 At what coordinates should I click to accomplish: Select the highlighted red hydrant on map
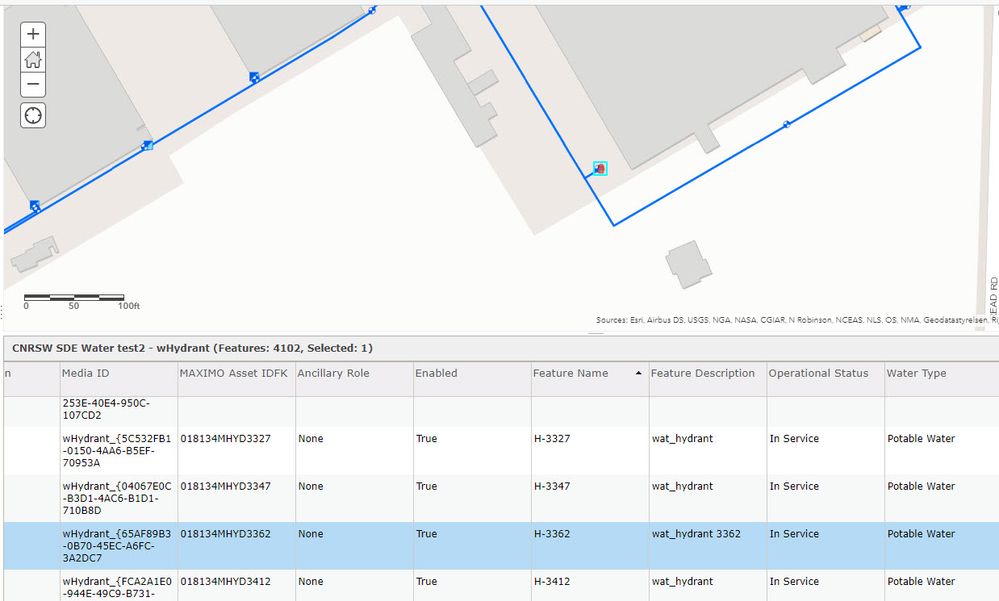point(600,168)
